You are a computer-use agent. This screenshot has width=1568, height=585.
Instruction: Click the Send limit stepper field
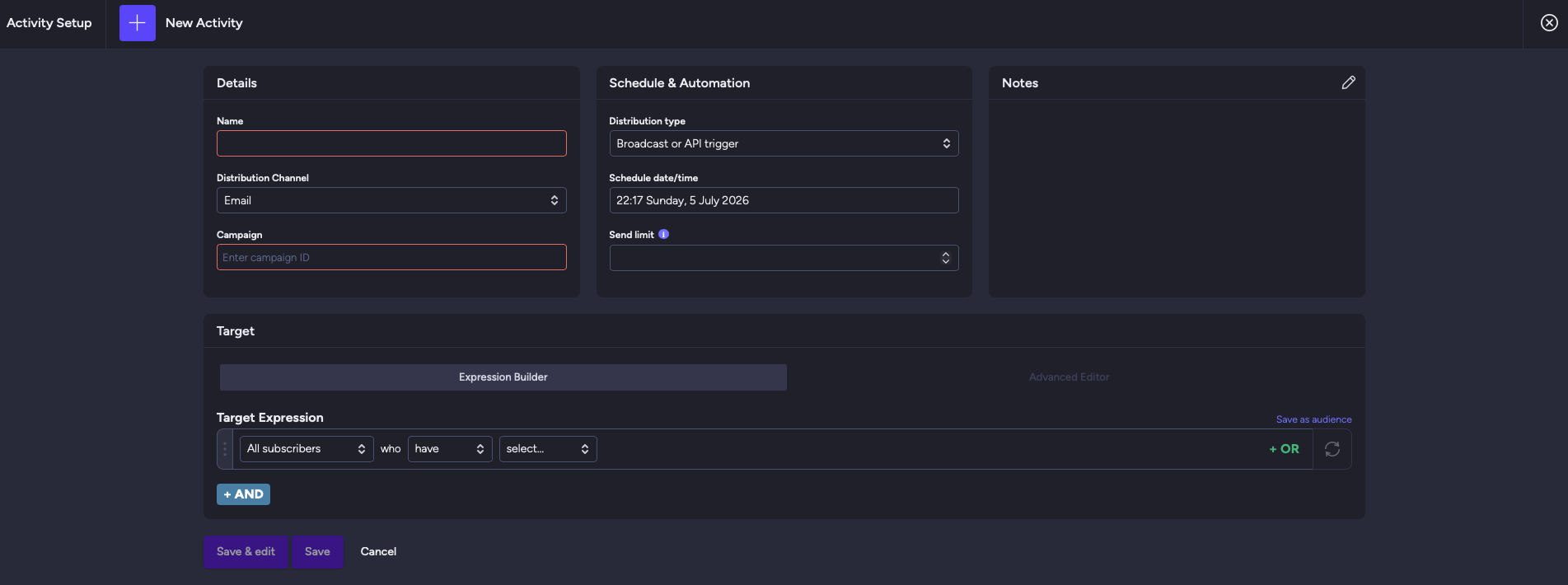[784, 258]
